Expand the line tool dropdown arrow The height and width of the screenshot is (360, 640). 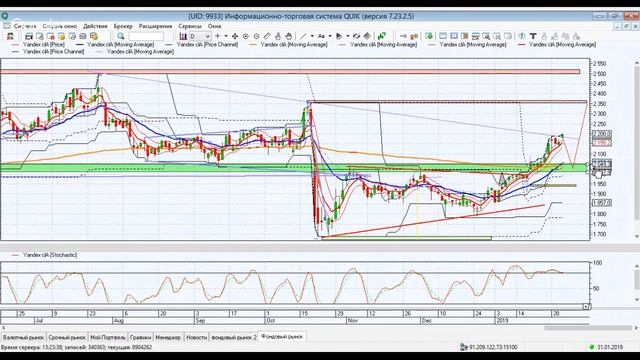coord(312,36)
